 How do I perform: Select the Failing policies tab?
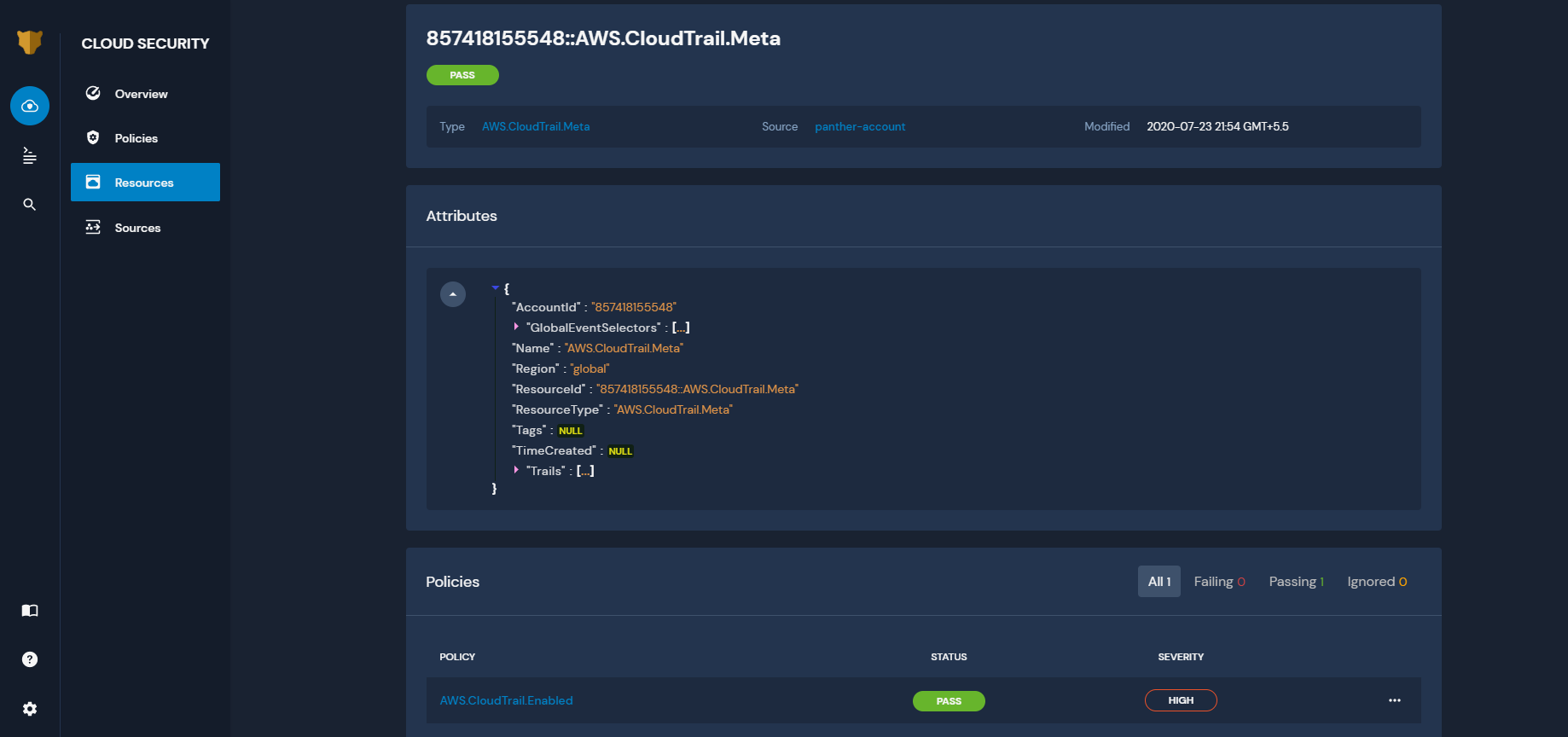pos(1219,582)
